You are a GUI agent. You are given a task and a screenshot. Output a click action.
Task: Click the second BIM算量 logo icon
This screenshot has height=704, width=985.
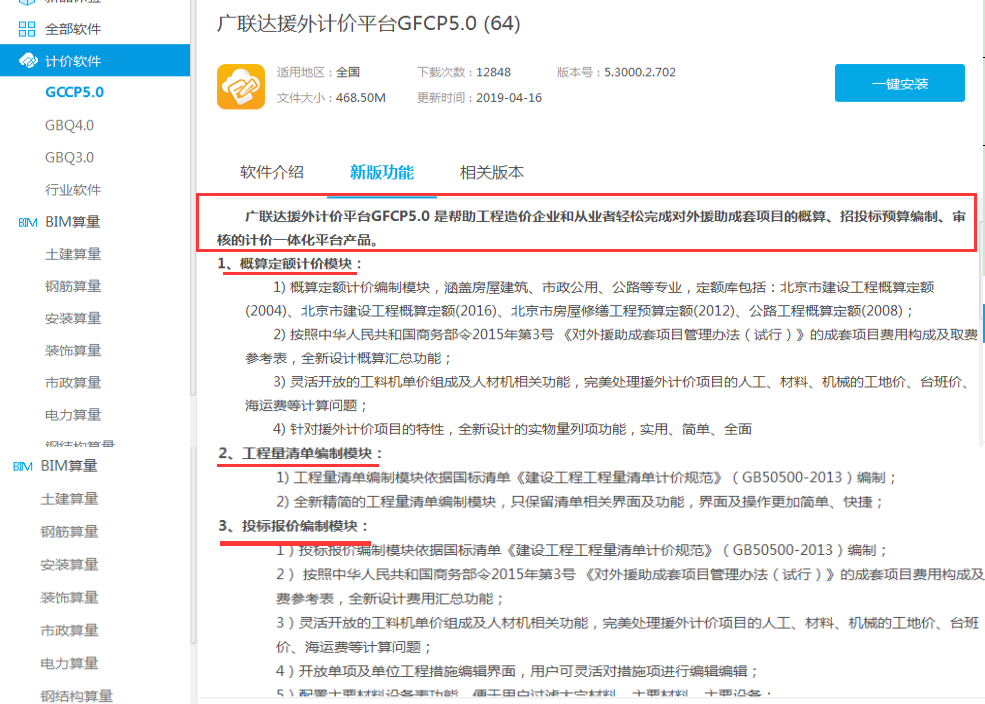click(x=23, y=466)
